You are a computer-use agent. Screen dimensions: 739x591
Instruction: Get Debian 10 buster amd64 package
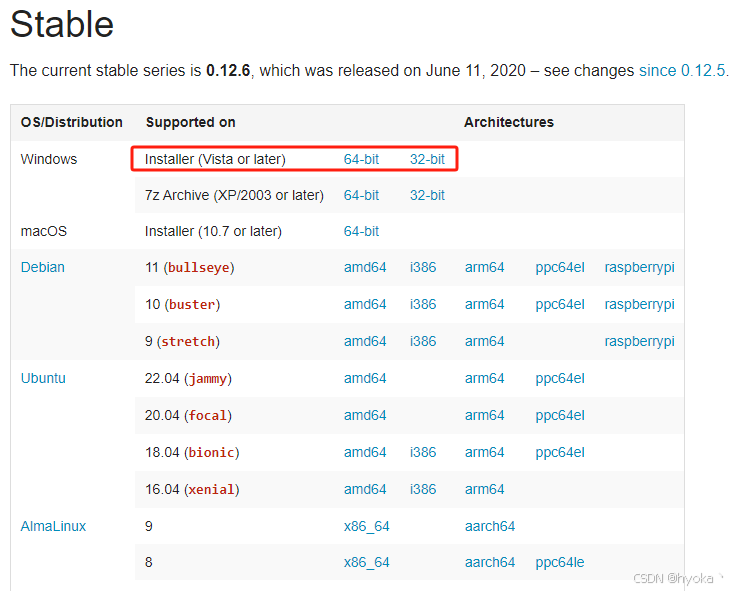click(x=365, y=304)
